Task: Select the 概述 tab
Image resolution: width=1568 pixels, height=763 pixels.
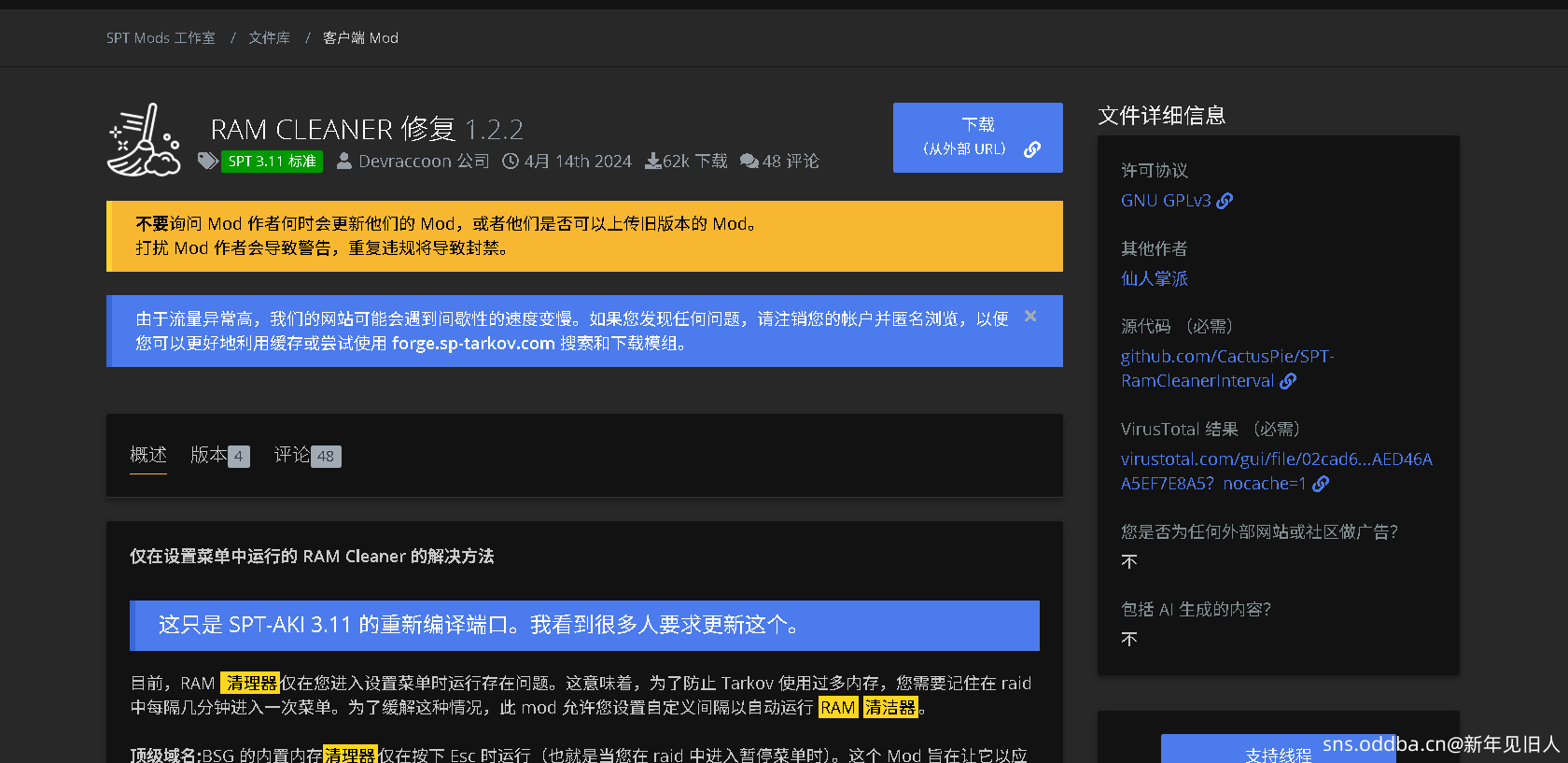Action: coord(148,455)
